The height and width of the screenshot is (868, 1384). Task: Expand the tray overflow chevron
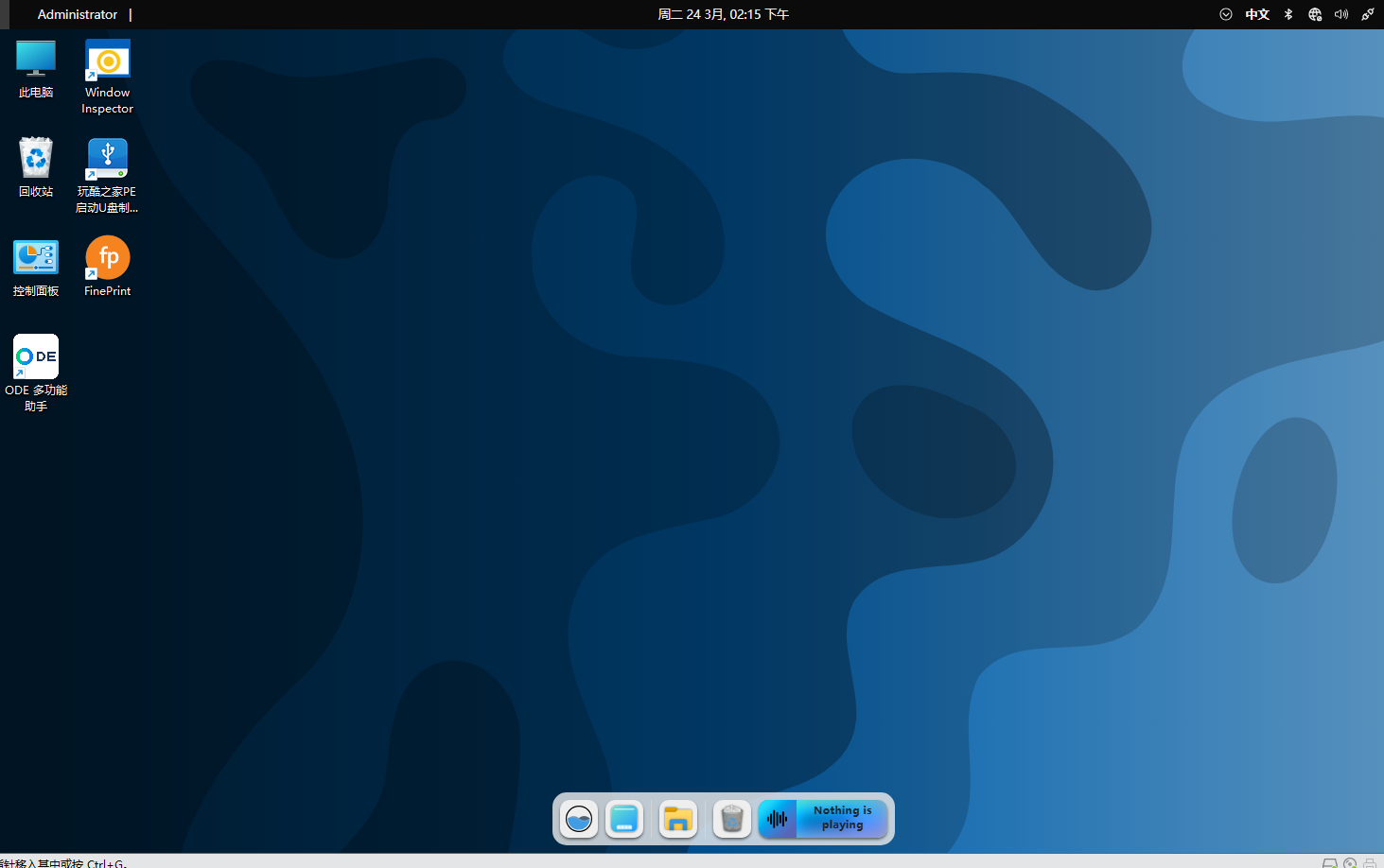[1226, 14]
